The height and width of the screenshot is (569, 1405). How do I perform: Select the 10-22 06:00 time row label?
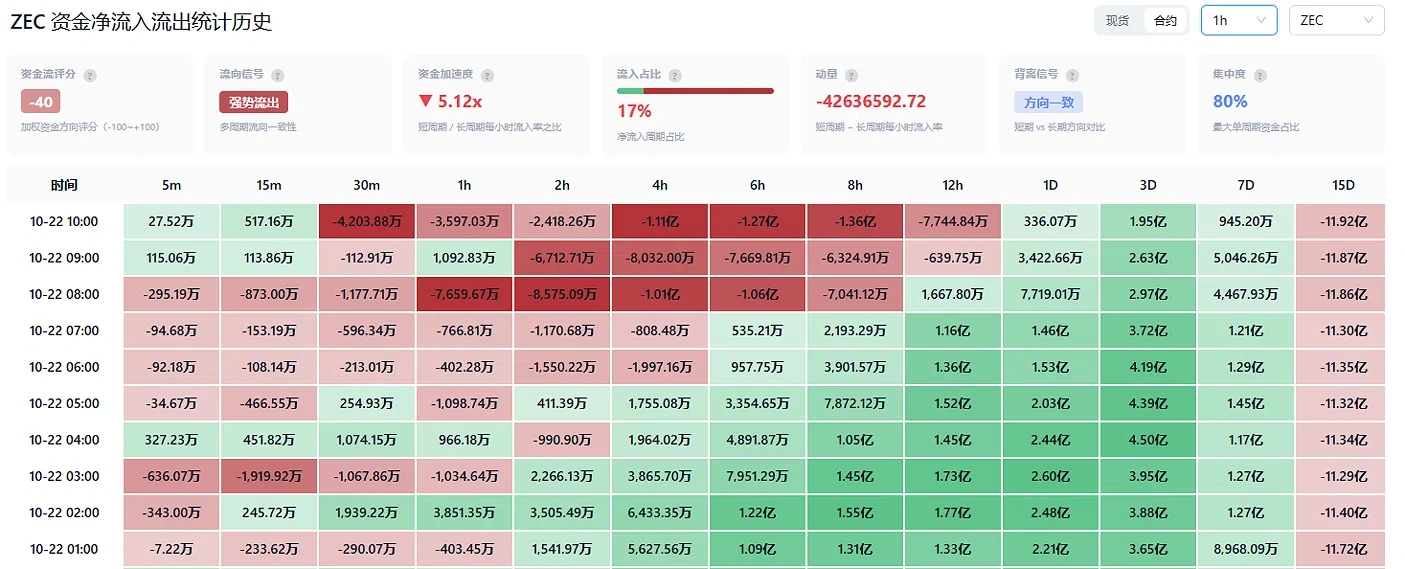[64, 367]
